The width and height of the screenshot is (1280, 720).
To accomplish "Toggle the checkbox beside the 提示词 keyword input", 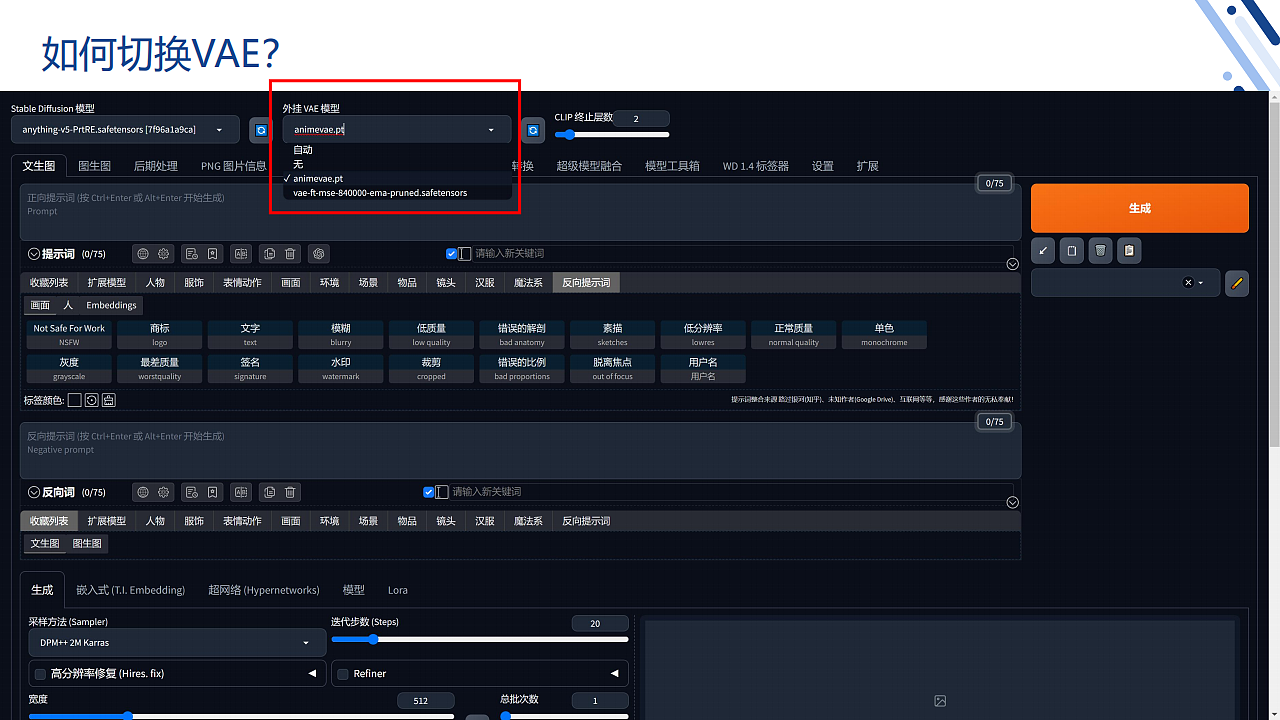I will [x=451, y=254].
